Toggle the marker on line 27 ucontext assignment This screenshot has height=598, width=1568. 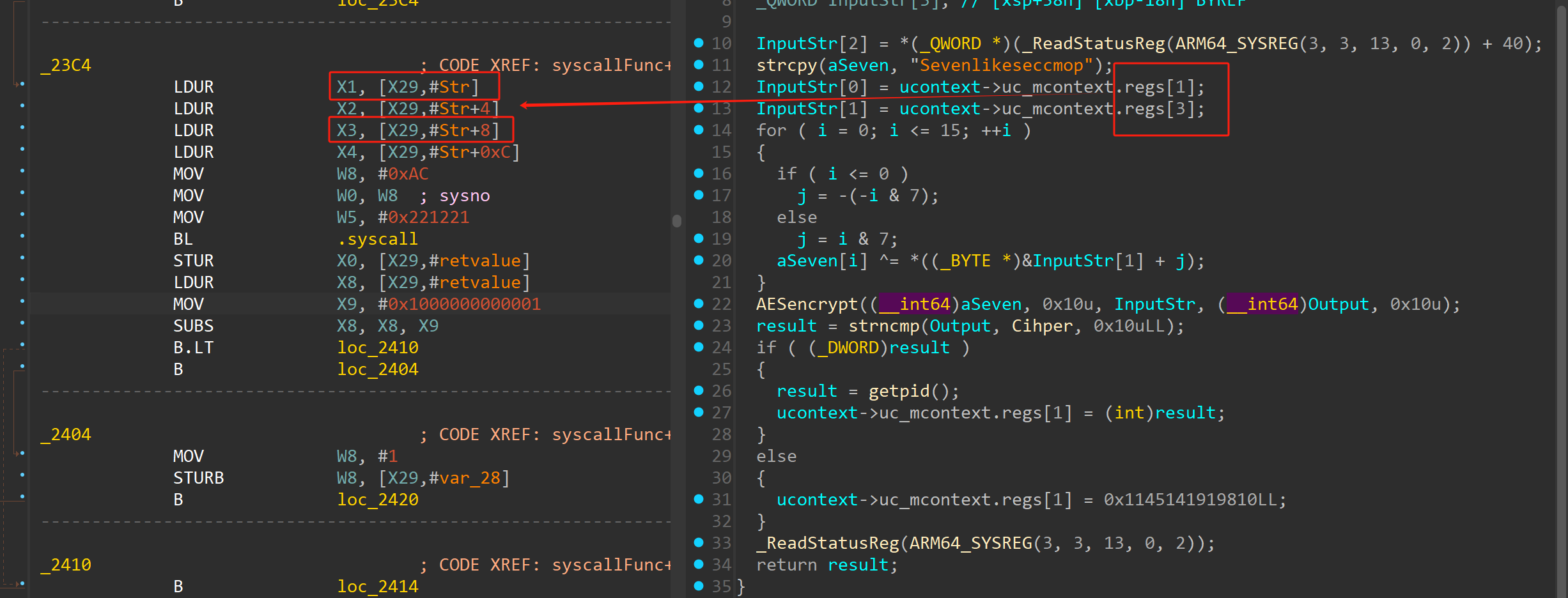click(698, 413)
